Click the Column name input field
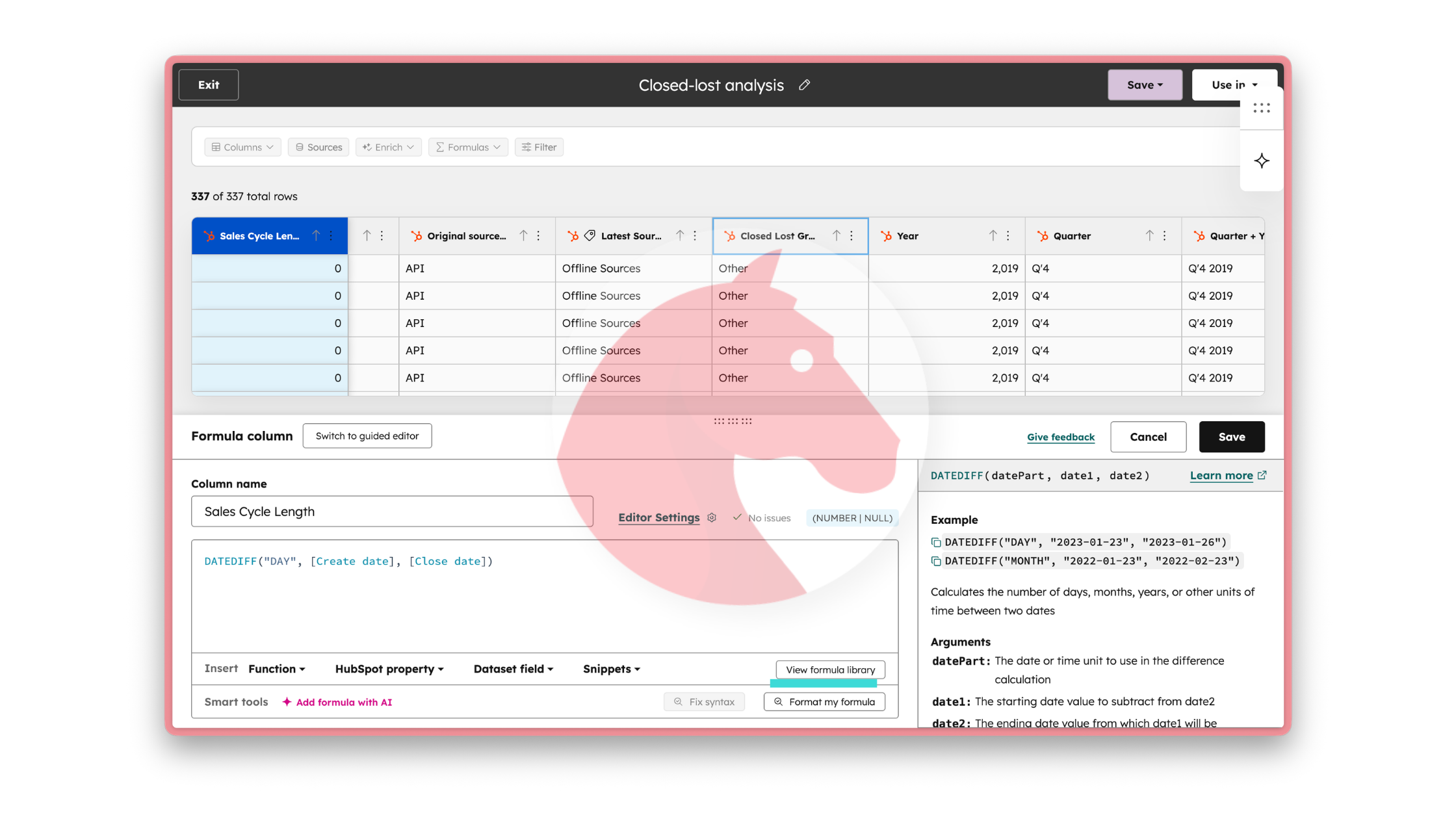Image resolution: width=1456 pixels, height=819 pixels. click(x=392, y=512)
